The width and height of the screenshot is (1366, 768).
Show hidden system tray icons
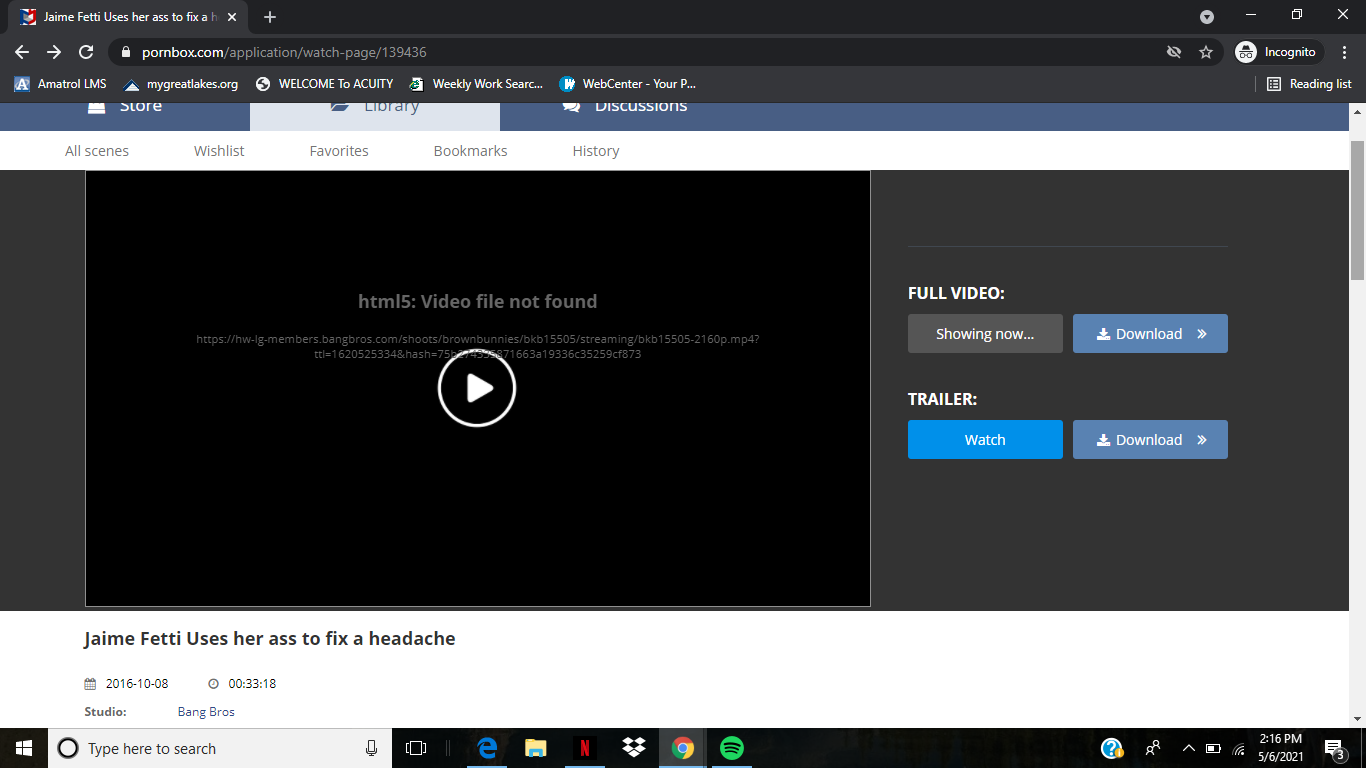[x=1188, y=748]
